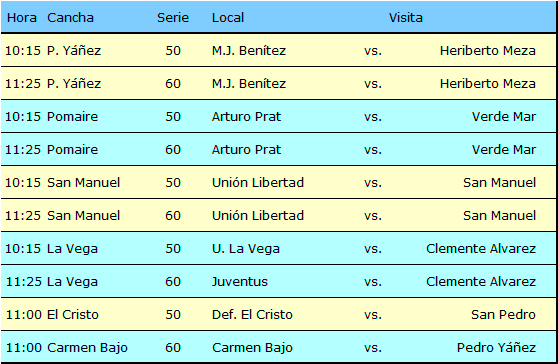
Task: Click the San Manuel visiting team at 11:25
Action: 500,216
